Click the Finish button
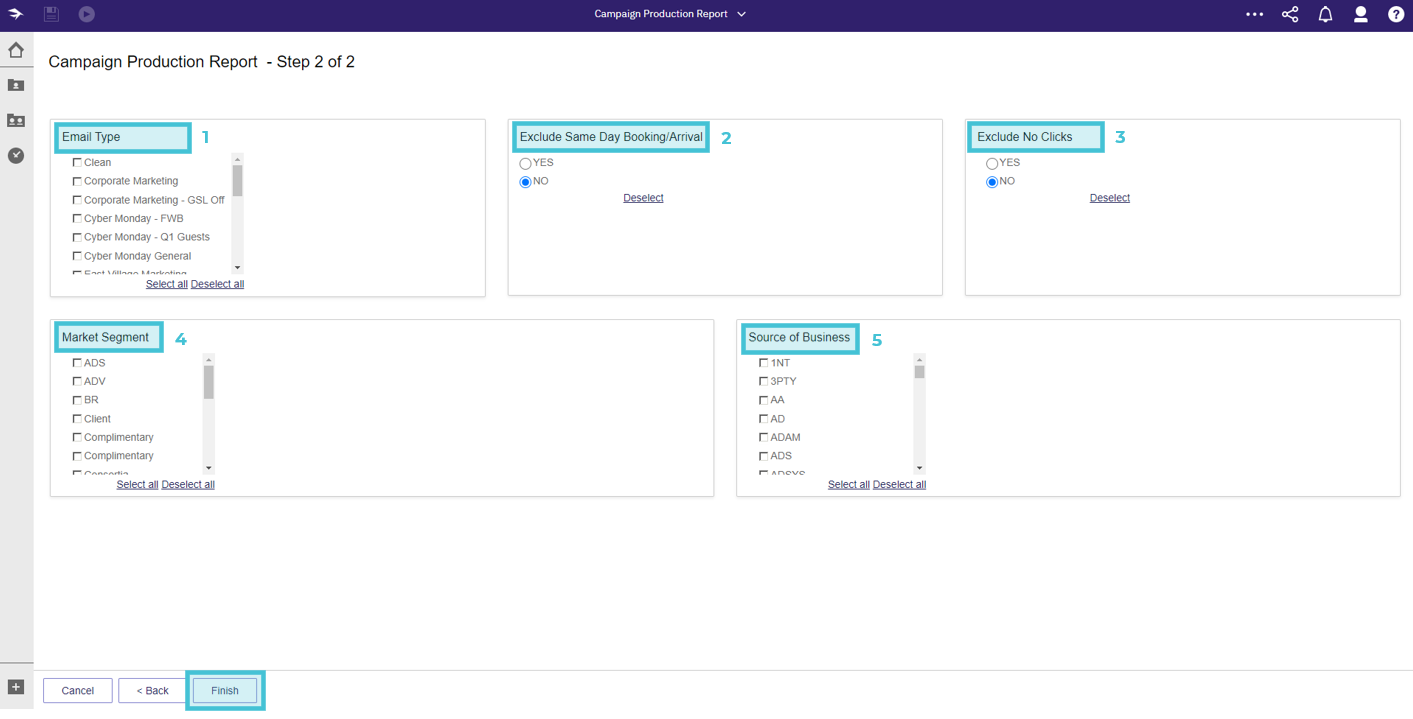The image size is (1413, 719). (x=225, y=690)
